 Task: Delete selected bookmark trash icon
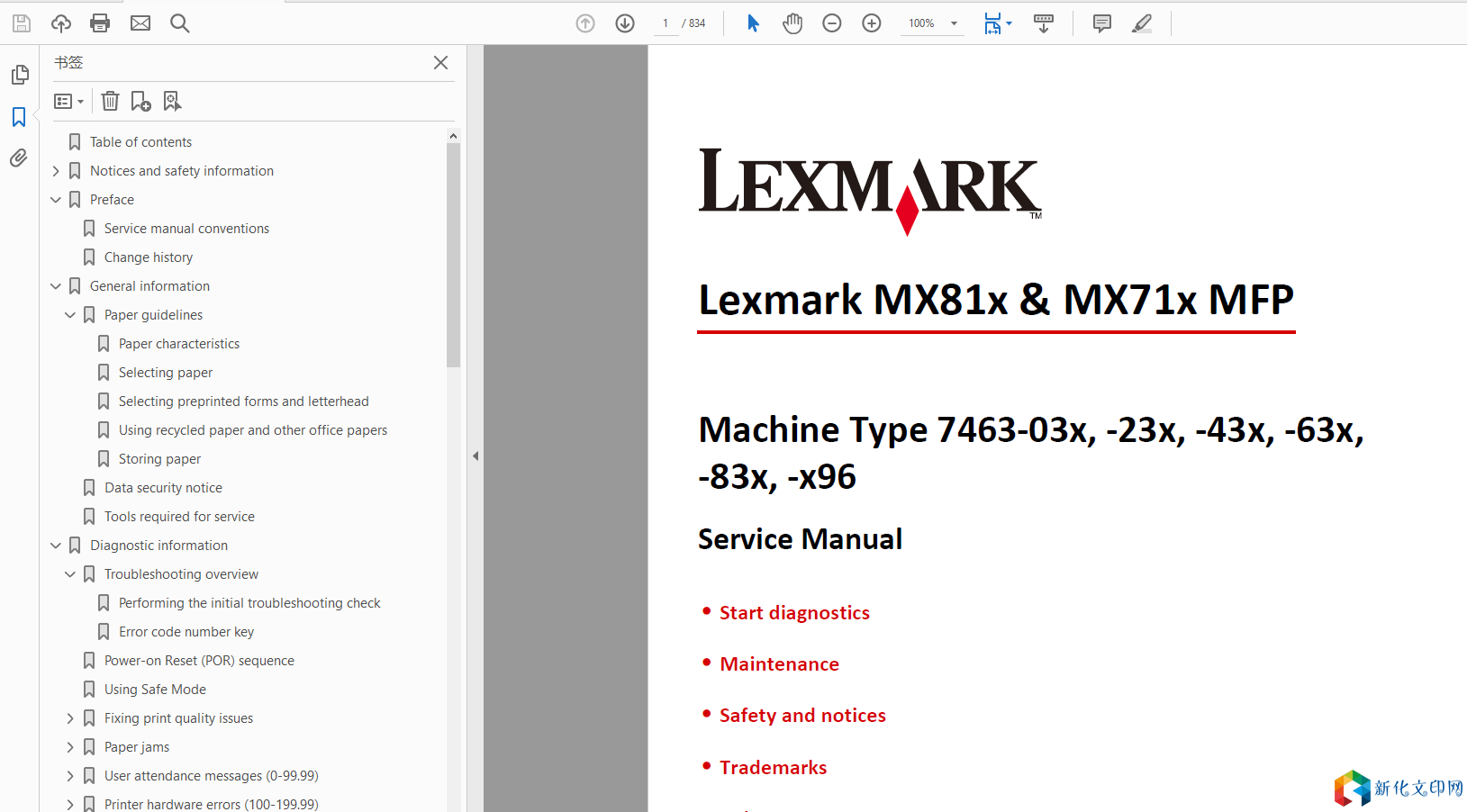[x=110, y=101]
